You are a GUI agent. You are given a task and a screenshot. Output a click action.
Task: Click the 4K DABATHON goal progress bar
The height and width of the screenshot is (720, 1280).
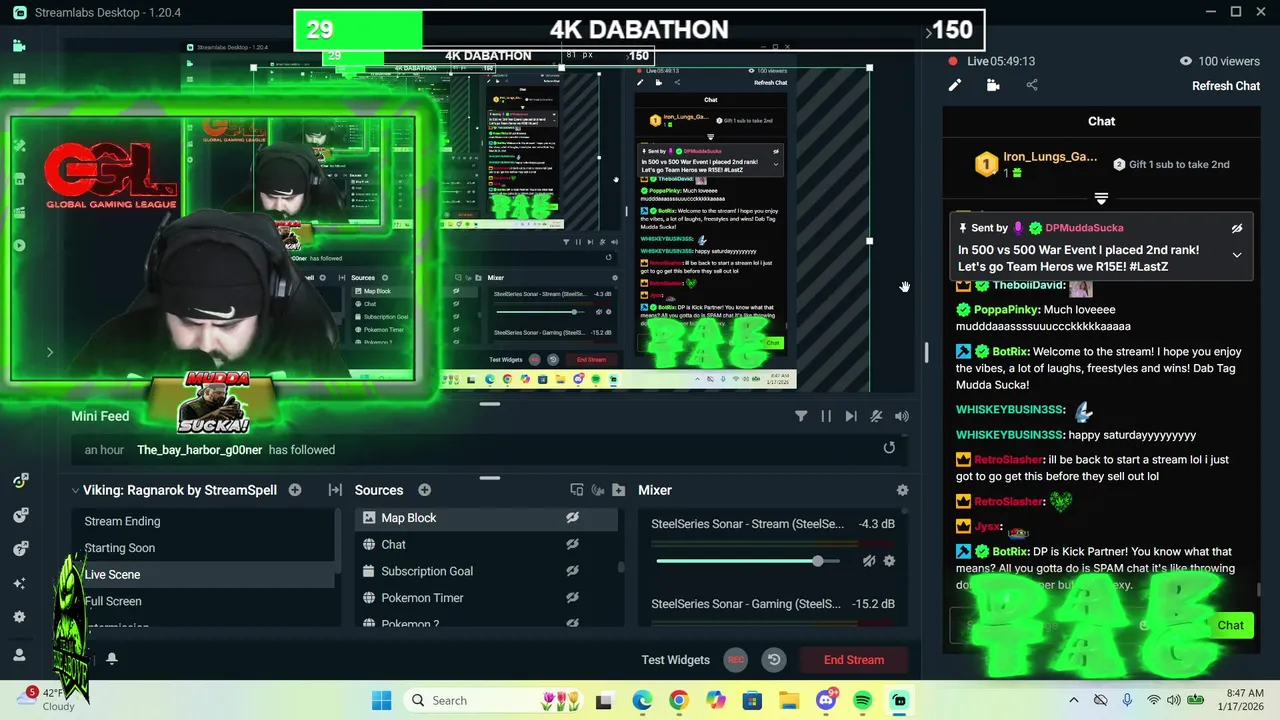pos(640,30)
